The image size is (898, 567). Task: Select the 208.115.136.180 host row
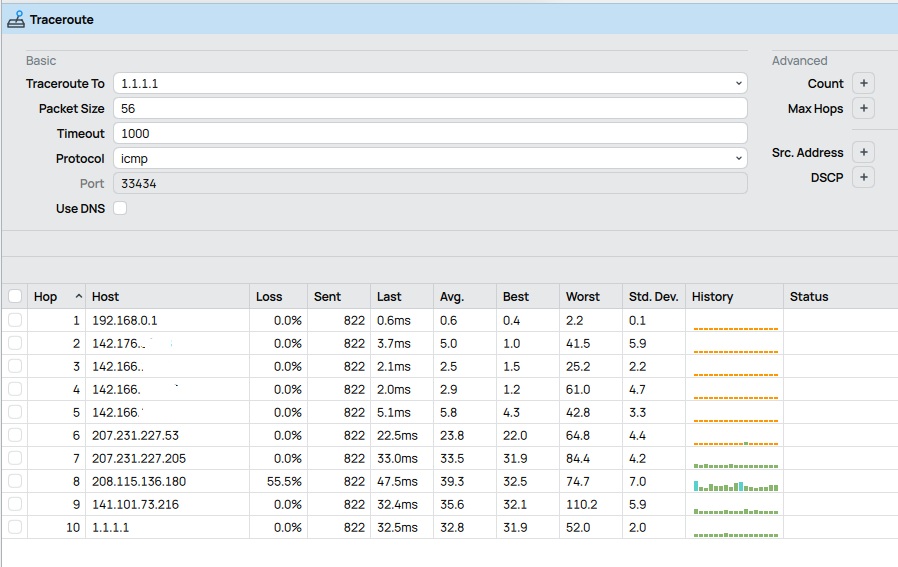(x=139, y=482)
